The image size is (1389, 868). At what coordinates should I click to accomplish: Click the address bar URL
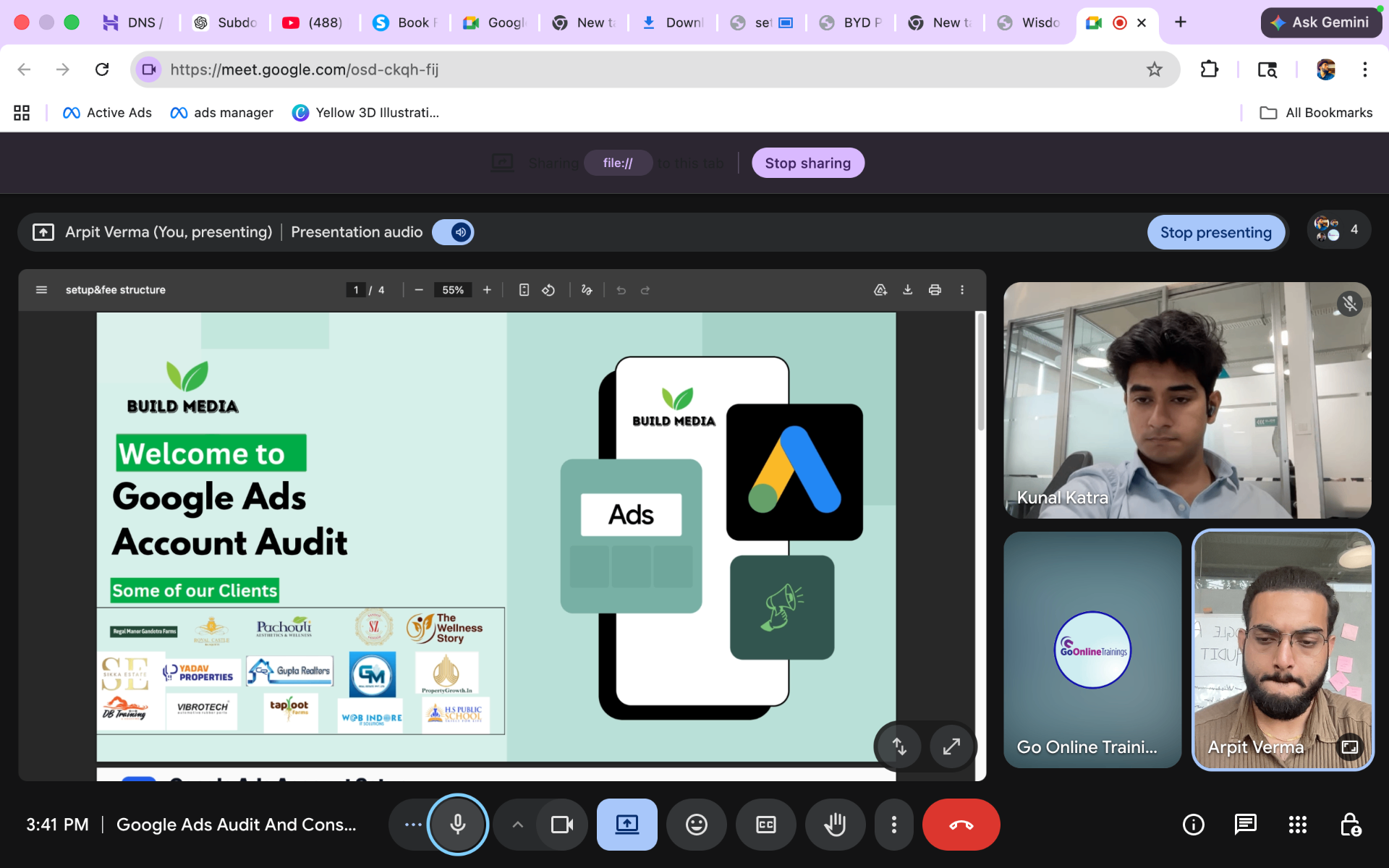point(305,69)
